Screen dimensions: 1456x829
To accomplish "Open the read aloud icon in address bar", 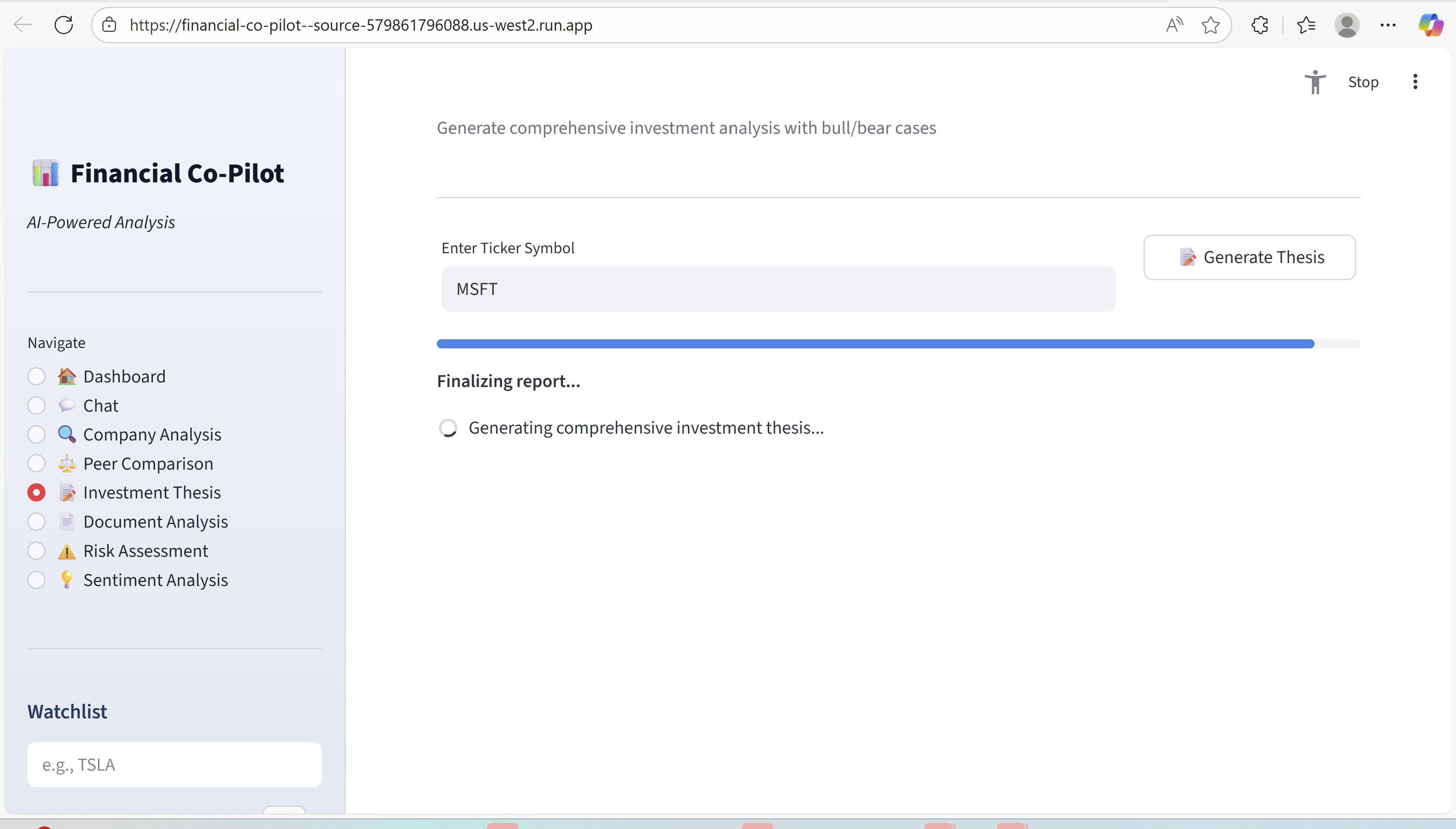I will pos(1174,25).
